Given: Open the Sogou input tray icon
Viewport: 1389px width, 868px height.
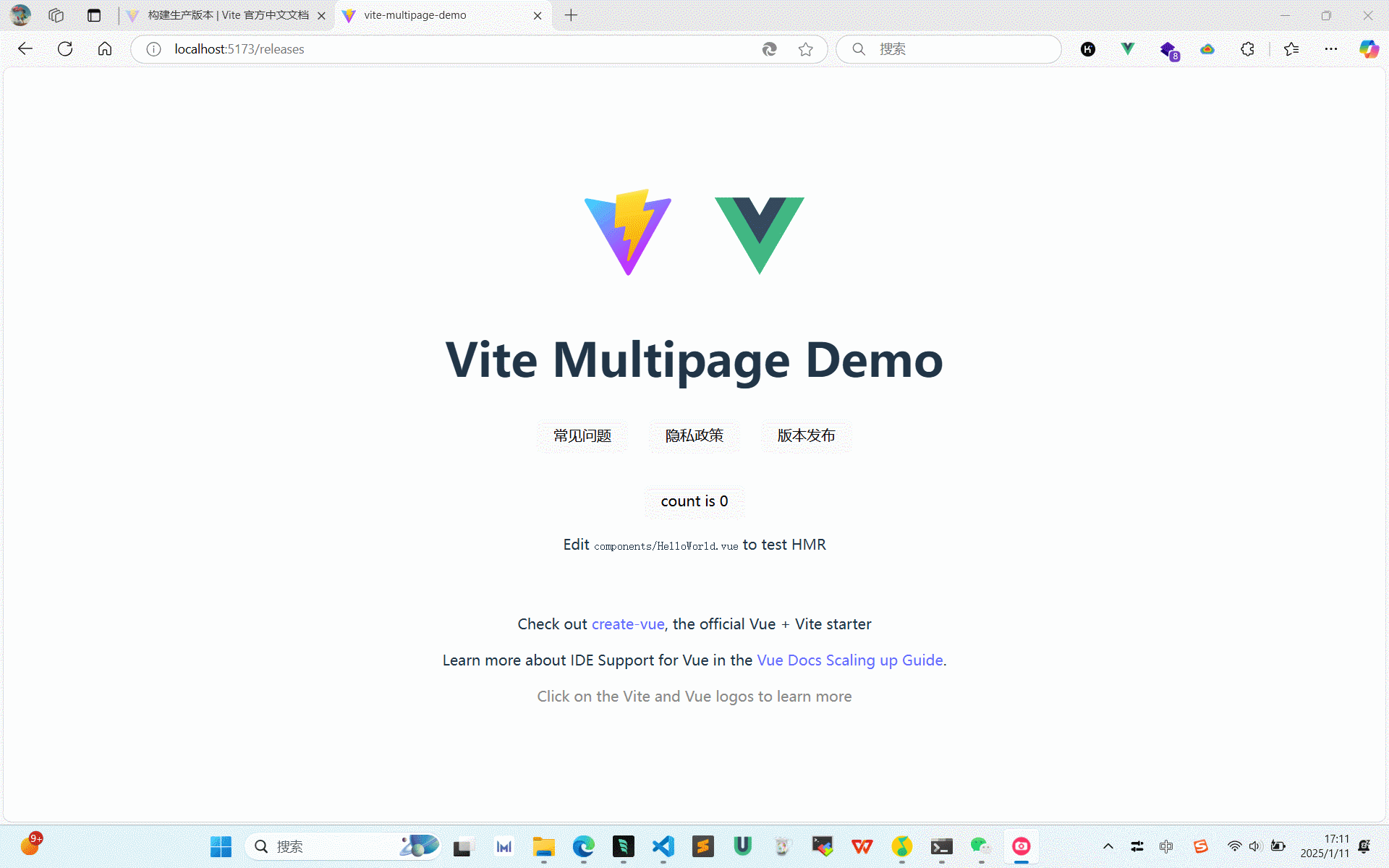Looking at the screenshot, I should (1201, 846).
